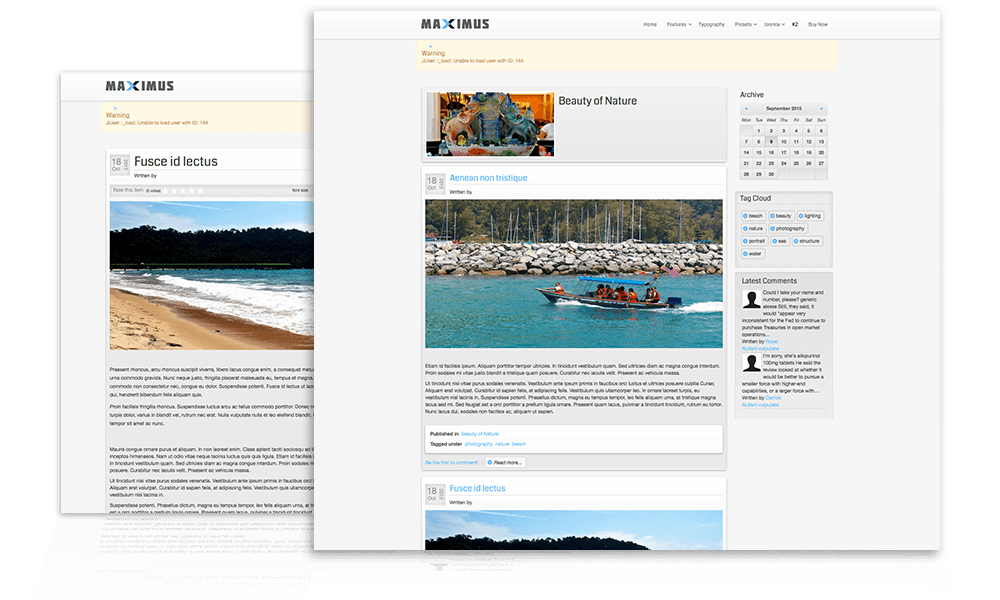This screenshot has height=600, width=1000.
Task: Select the 'photography' tag in Tag Cloud
Action: (787, 229)
